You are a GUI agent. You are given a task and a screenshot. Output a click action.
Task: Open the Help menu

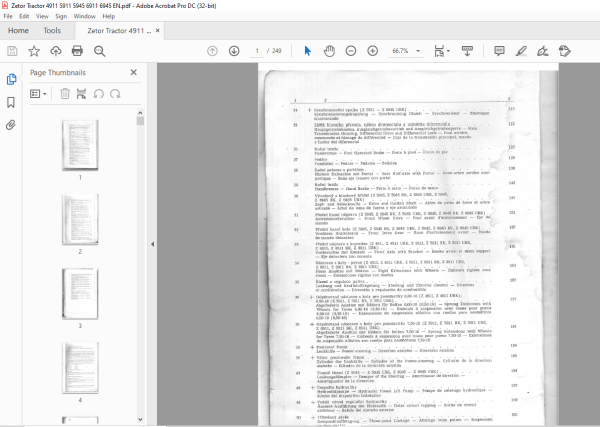[109, 16]
